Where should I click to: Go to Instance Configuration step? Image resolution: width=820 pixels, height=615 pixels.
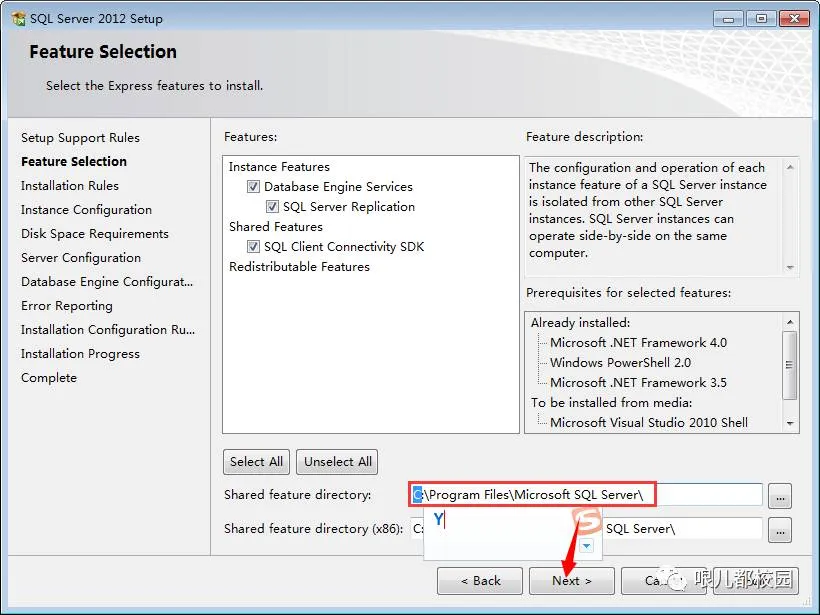pyautogui.click(x=86, y=210)
